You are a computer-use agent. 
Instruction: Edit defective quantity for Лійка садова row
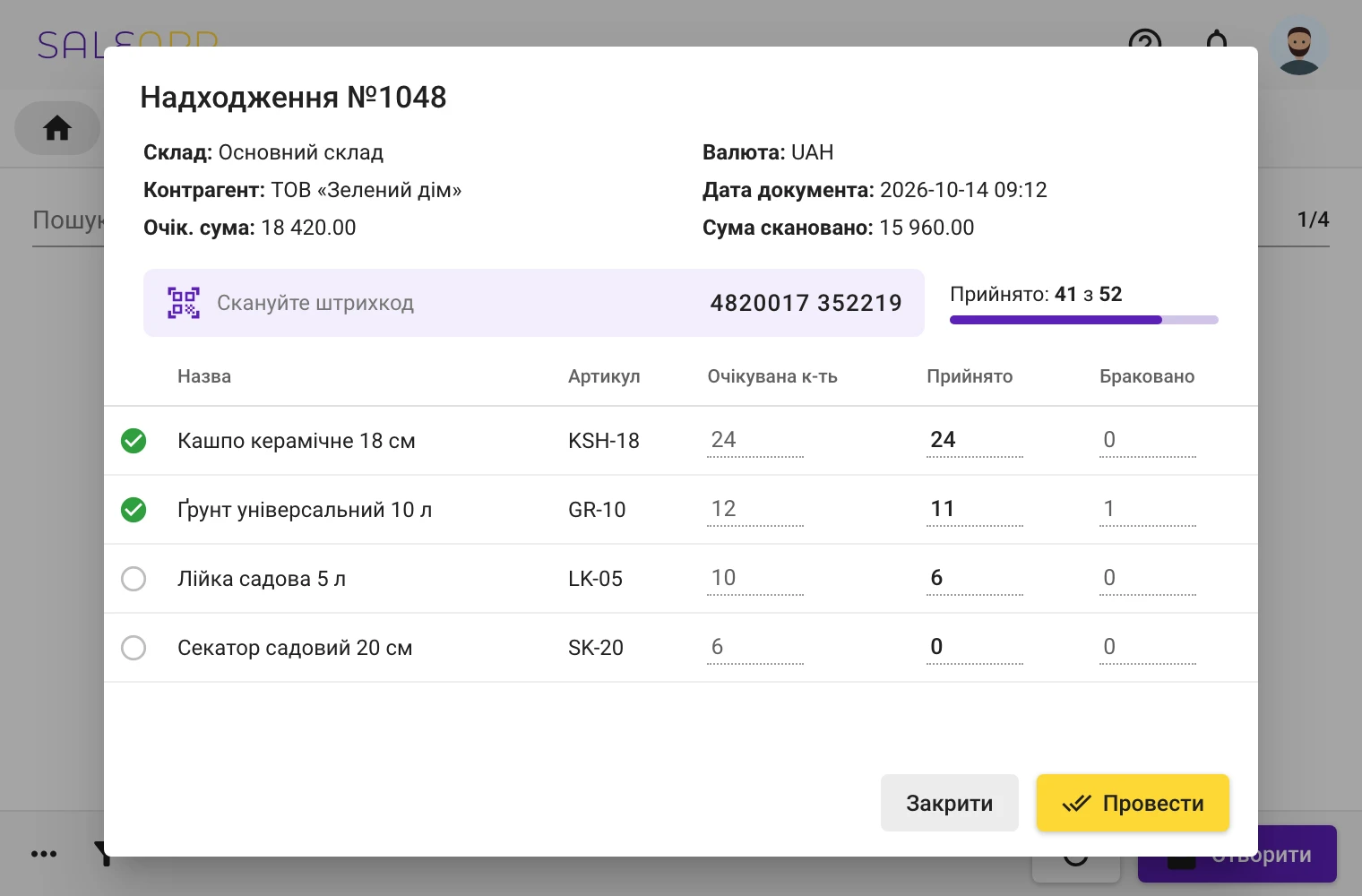[x=1148, y=578]
